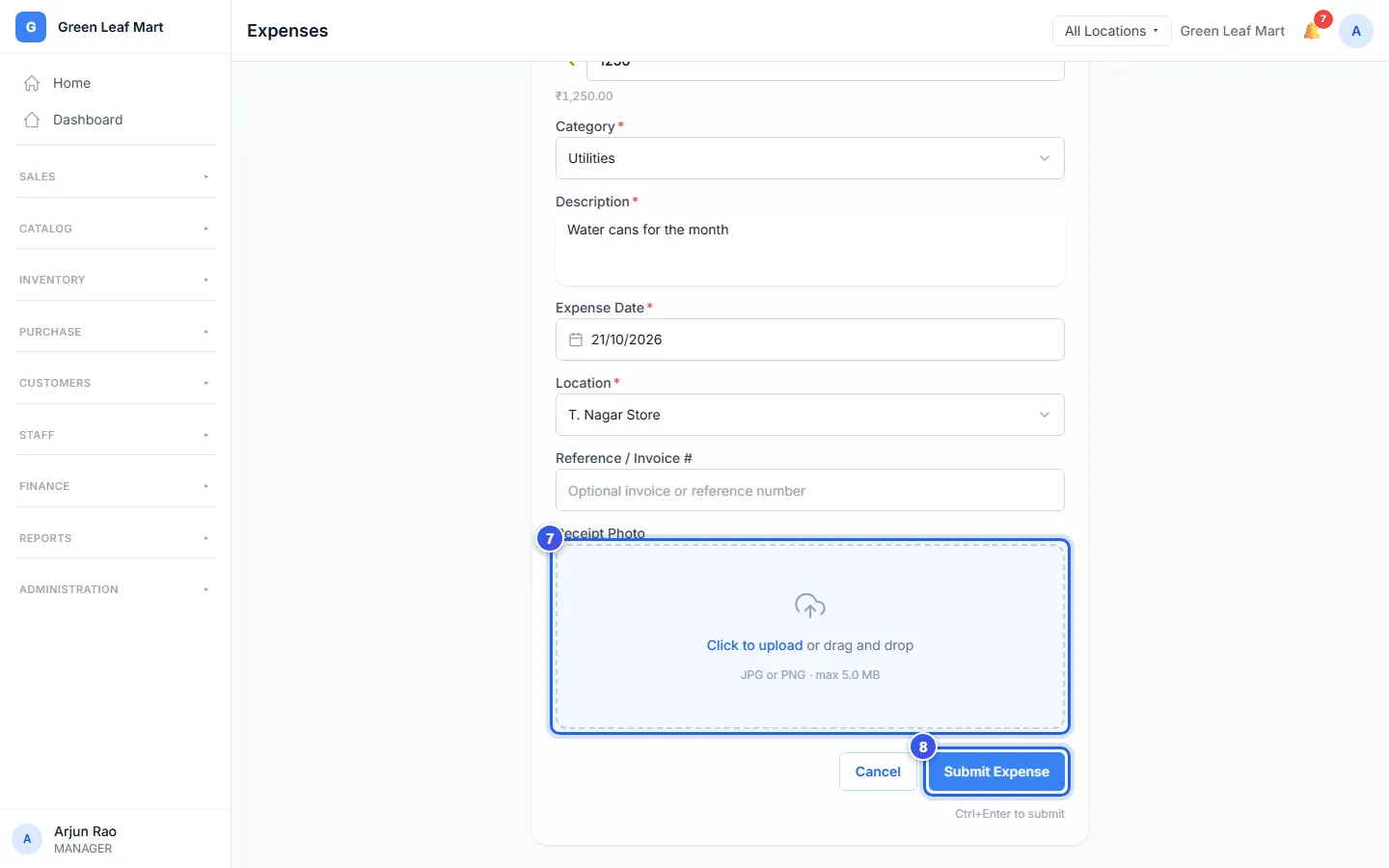Expand the Inventory section
1389x868 pixels.
[x=116, y=280]
